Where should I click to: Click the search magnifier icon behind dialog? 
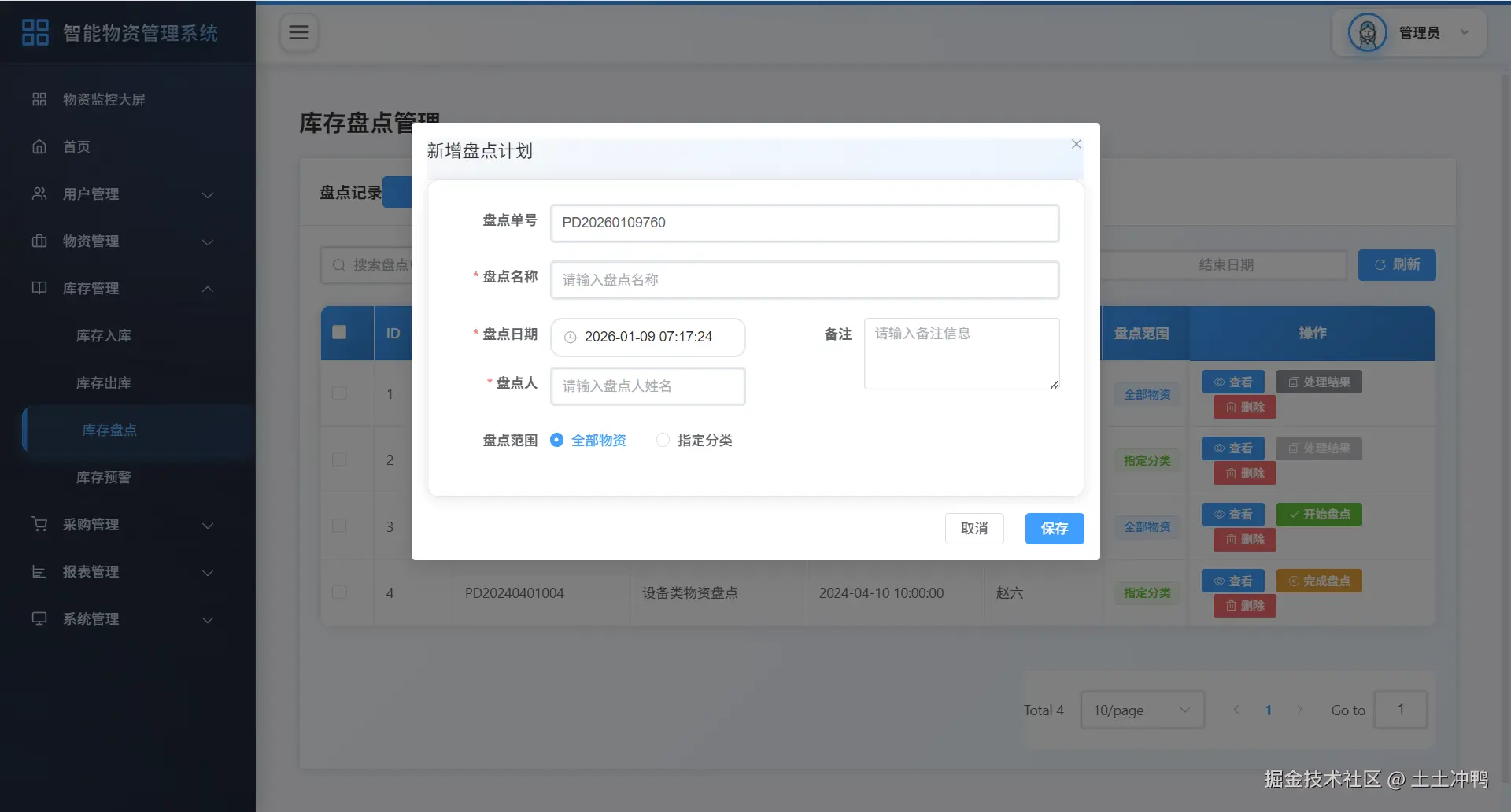(339, 265)
